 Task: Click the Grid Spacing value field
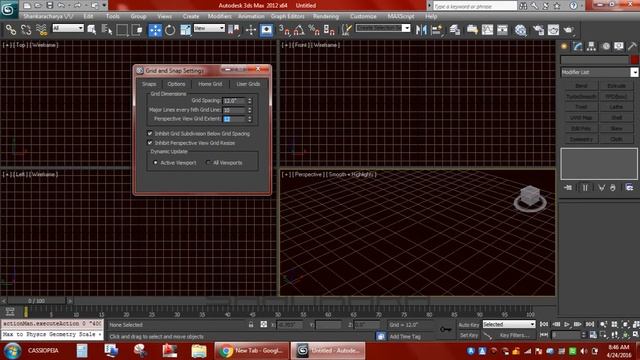235,100
